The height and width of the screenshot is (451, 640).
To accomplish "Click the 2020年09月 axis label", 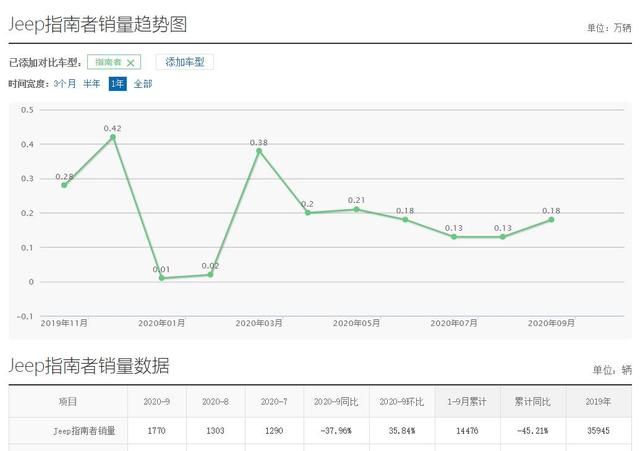I will [551, 323].
